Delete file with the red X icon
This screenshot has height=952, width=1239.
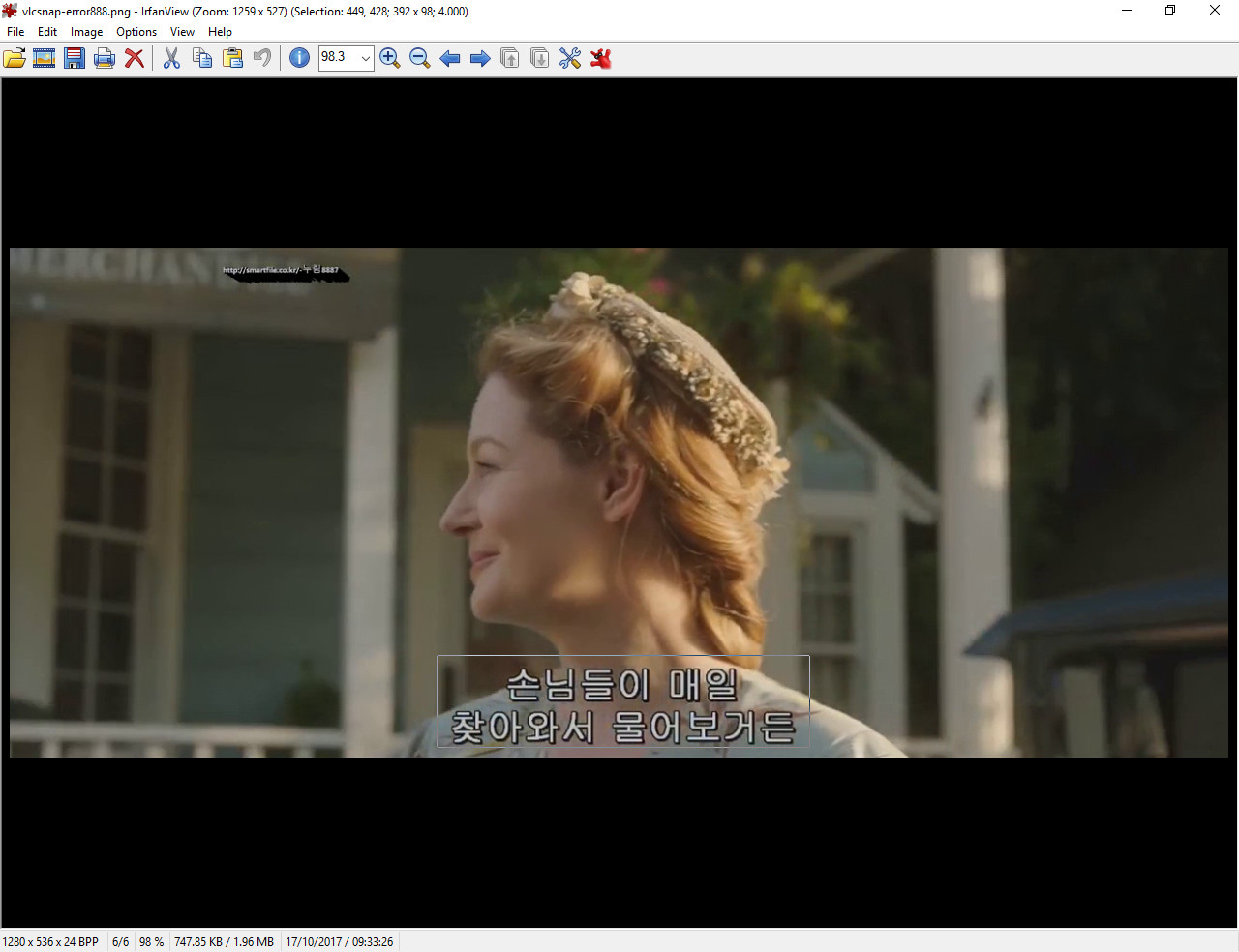(x=135, y=58)
